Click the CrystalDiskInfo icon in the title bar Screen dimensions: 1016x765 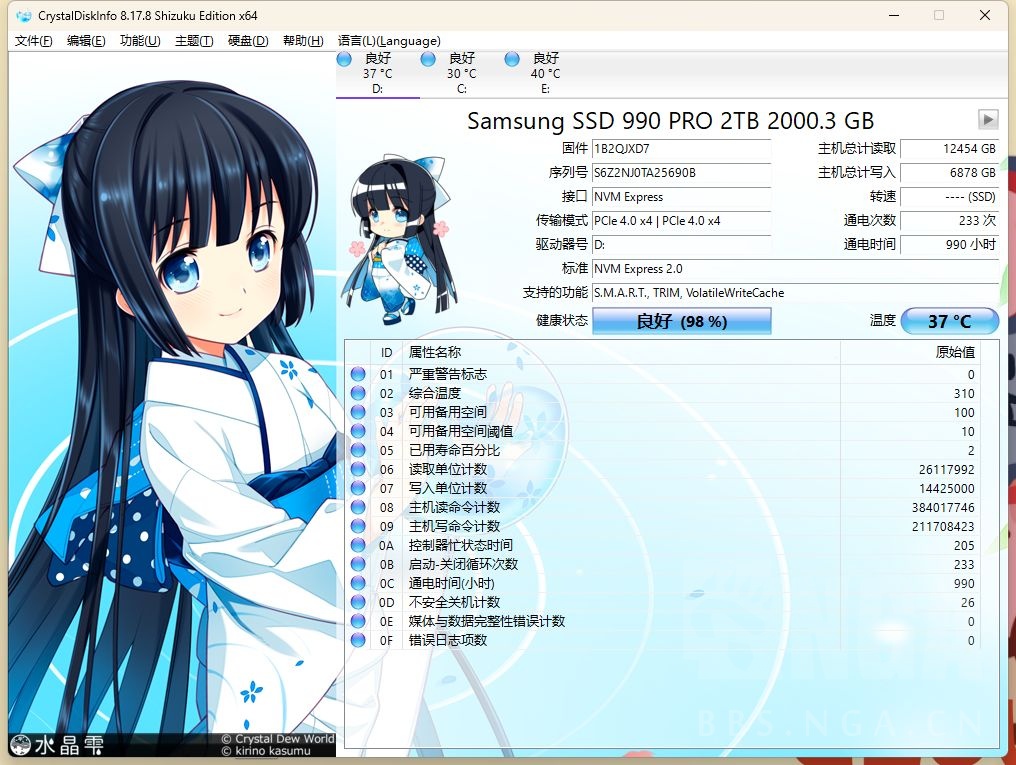click(22, 15)
